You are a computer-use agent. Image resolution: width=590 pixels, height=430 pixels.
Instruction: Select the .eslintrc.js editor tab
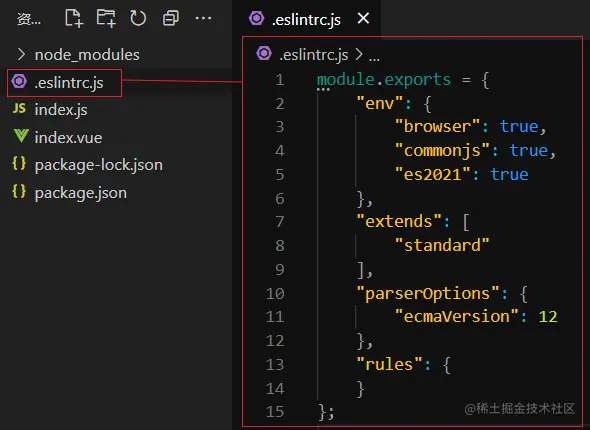coord(306,19)
